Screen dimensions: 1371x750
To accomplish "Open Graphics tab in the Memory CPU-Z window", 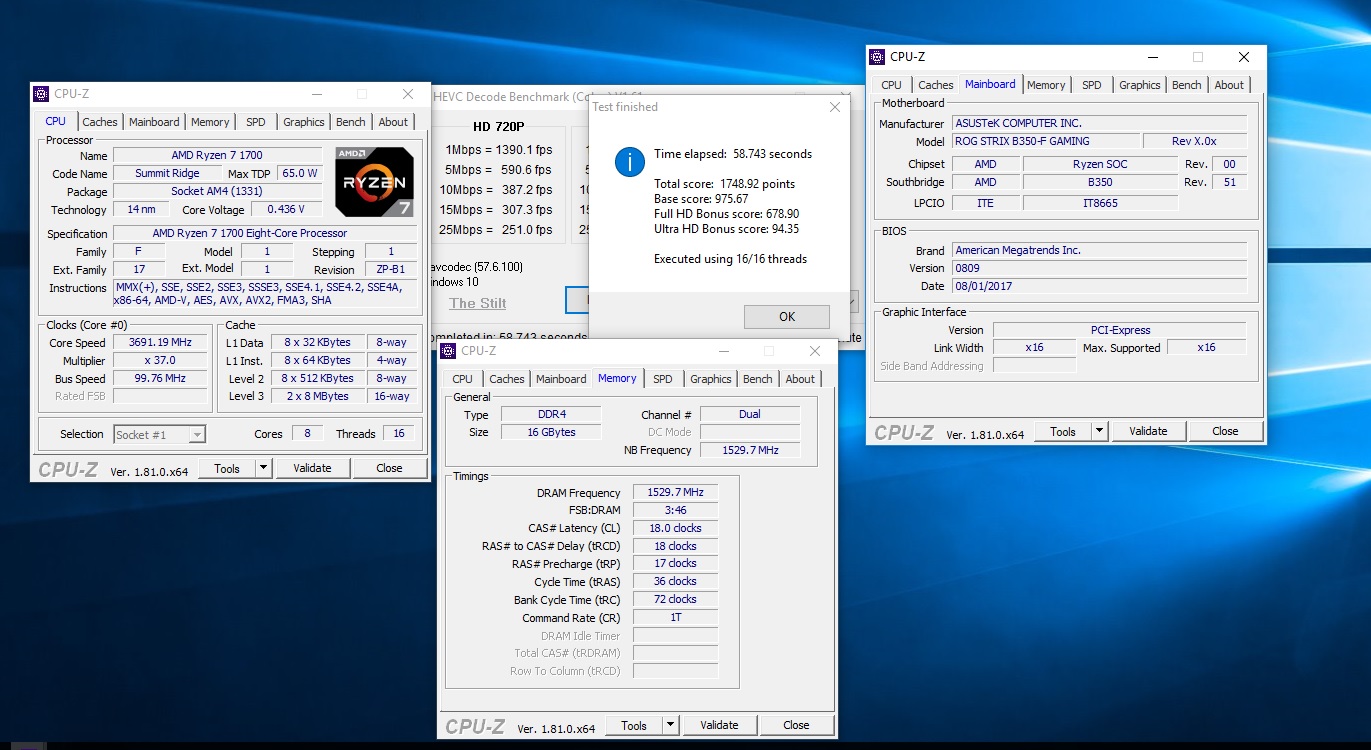I will [710, 379].
